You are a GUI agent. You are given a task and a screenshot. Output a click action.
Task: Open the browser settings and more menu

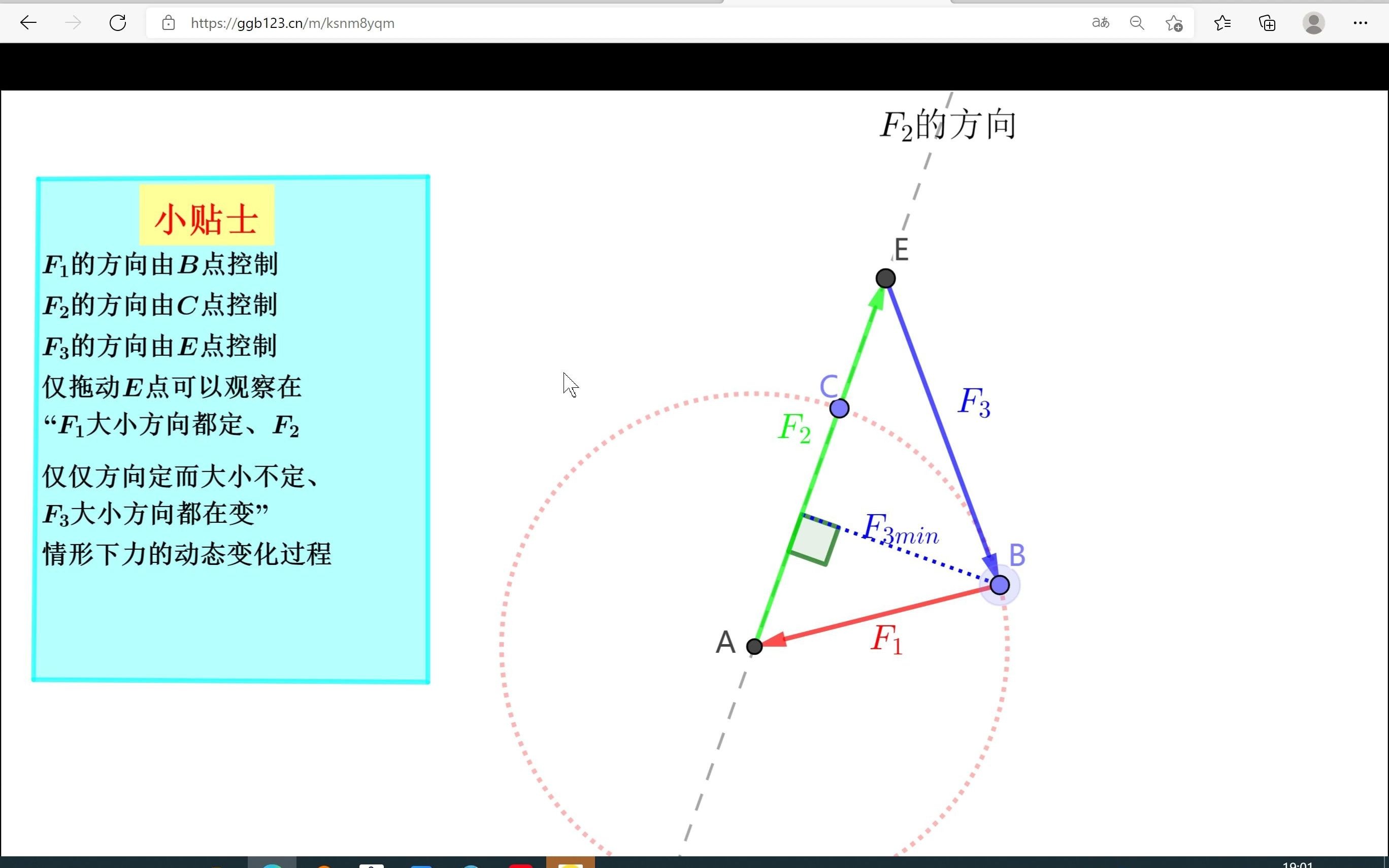click(x=1360, y=23)
